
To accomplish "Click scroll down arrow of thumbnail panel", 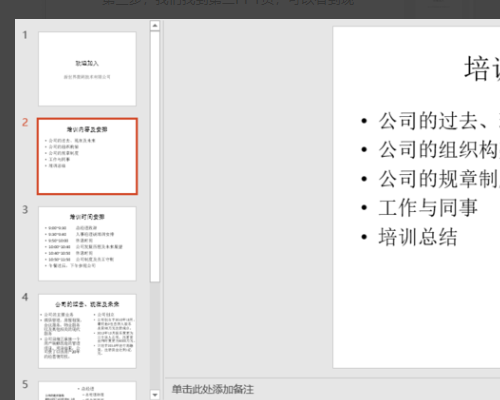I will (155, 394).
